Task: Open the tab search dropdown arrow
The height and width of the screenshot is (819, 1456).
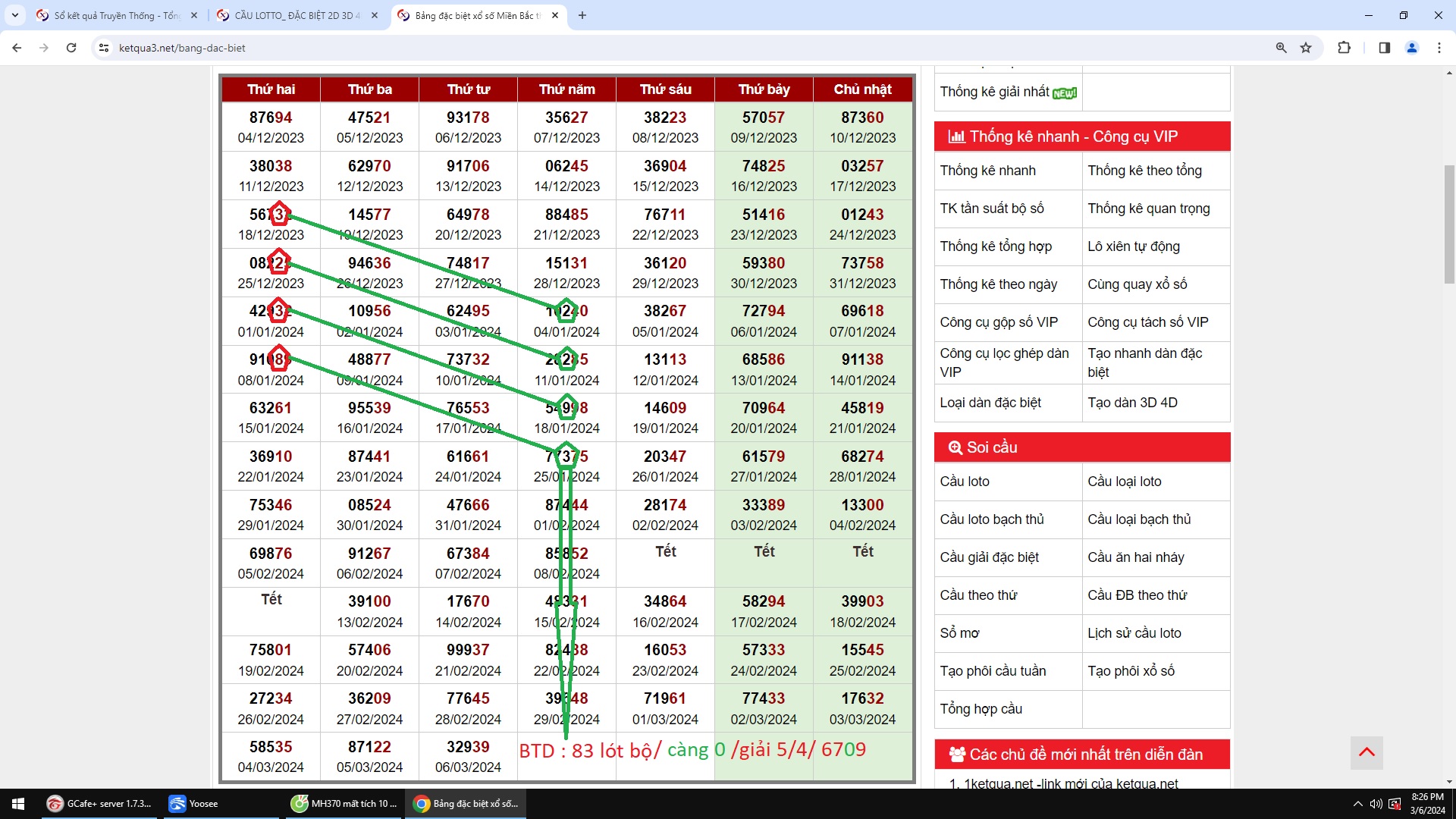Action: pos(14,15)
